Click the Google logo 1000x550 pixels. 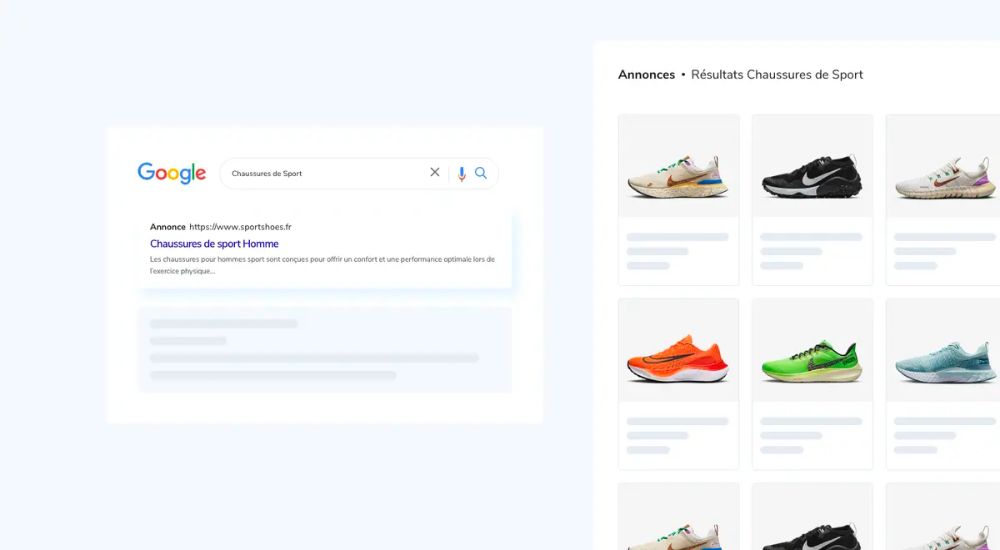click(172, 173)
